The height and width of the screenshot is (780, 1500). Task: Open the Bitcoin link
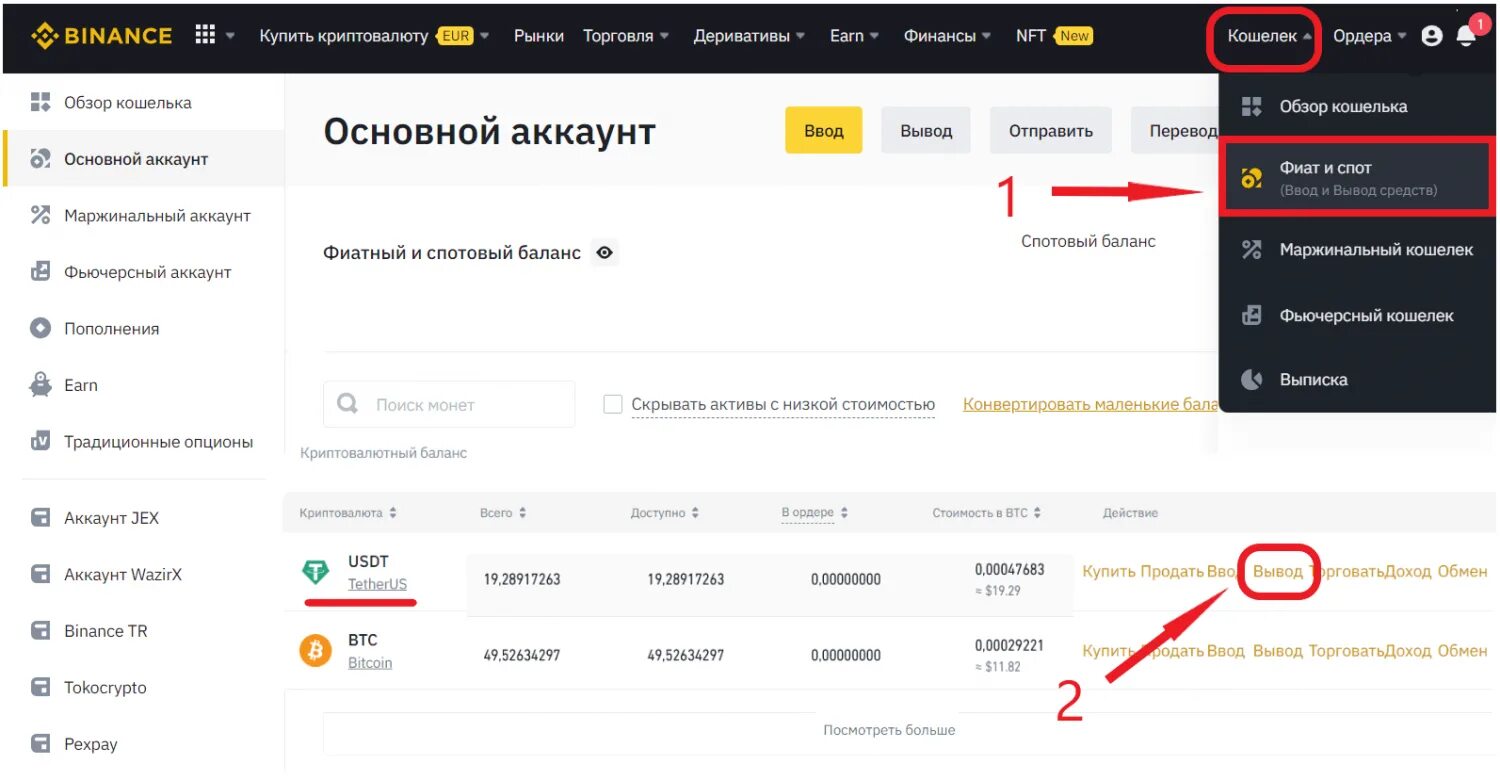(x=370, y=663)
